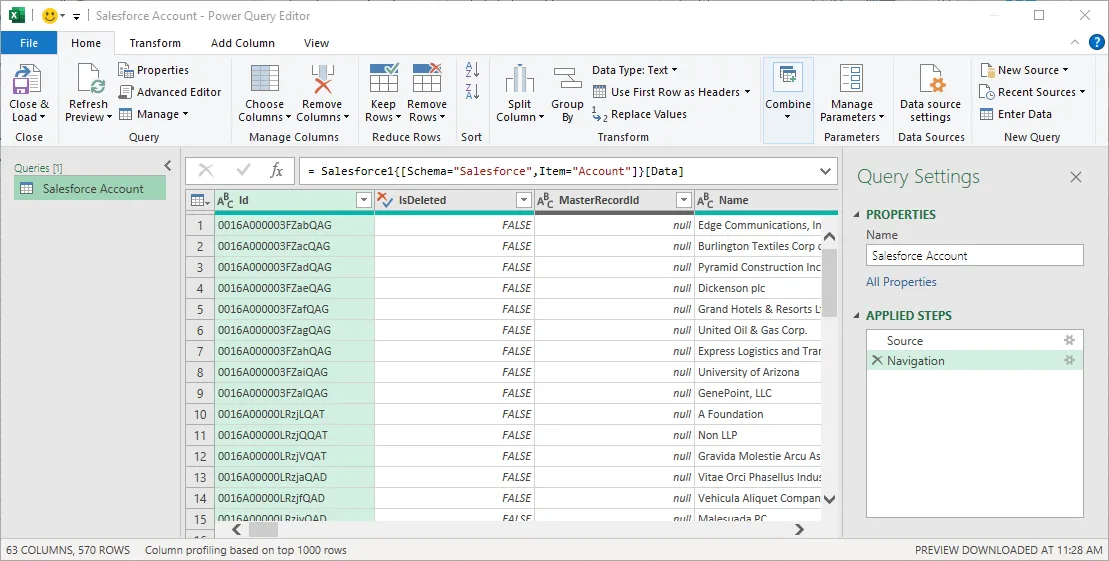Open Data source settings
1109x561 pixels.
click(x=930, y=80)
